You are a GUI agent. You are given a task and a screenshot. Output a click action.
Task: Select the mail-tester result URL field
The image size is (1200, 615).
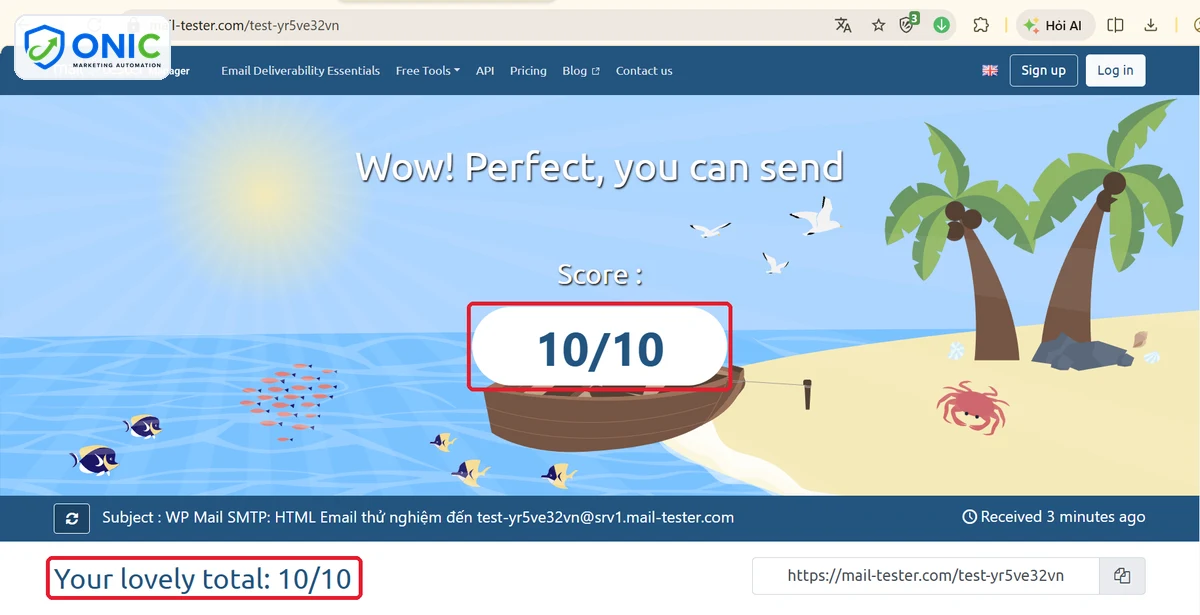coord(926,576)
